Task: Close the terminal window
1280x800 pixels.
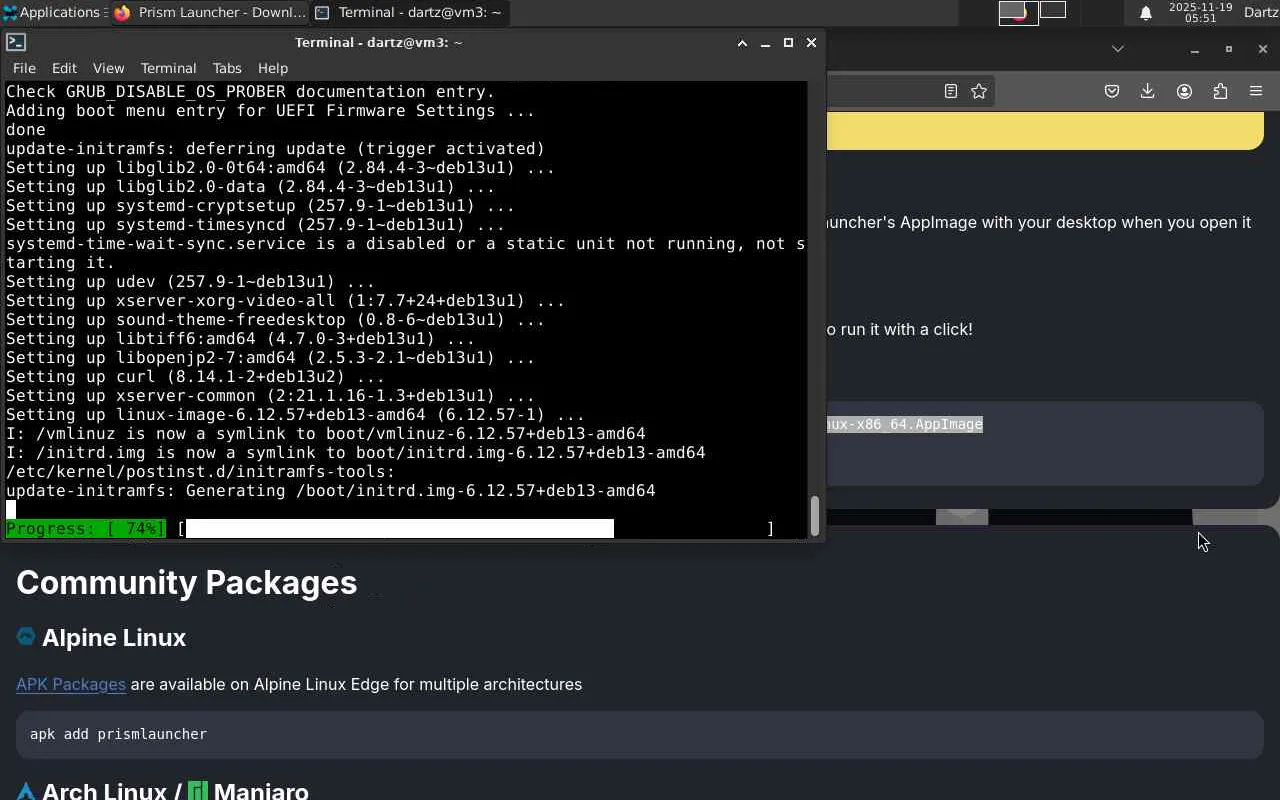Action: pyautogui.click(x=811, y=43)
